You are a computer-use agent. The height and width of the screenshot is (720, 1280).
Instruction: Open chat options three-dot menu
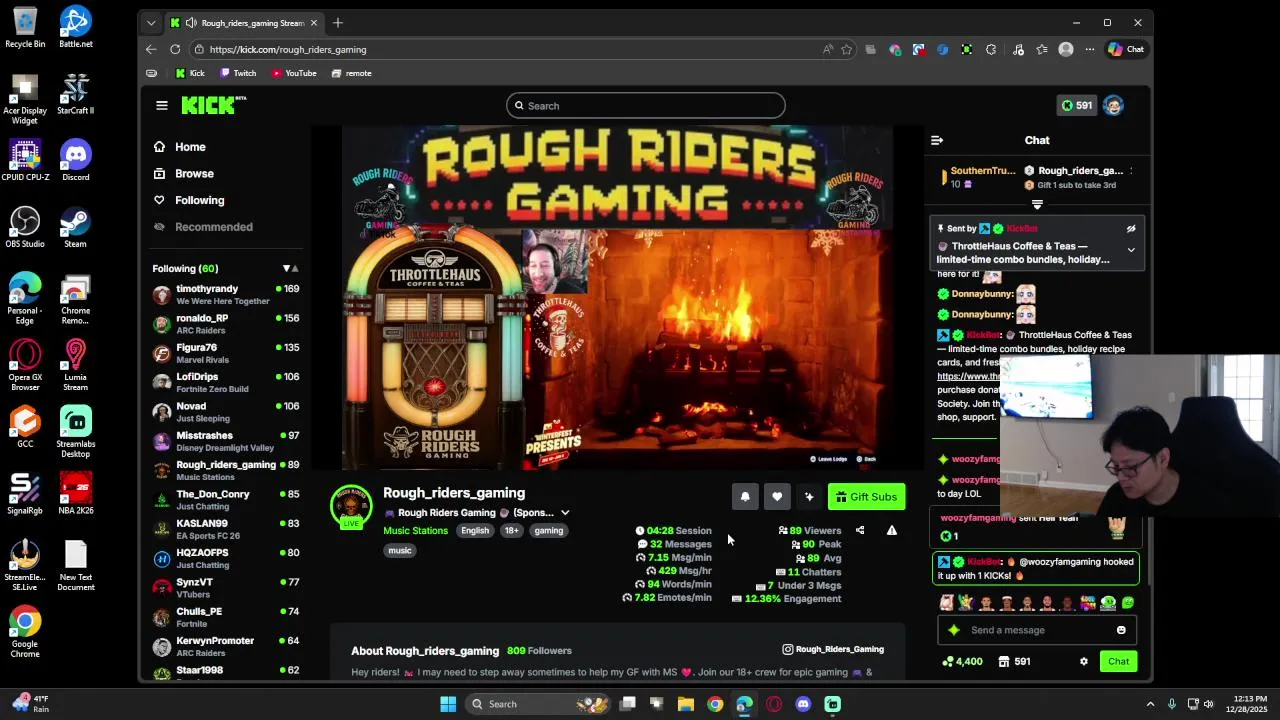[x=1131, y=171]
